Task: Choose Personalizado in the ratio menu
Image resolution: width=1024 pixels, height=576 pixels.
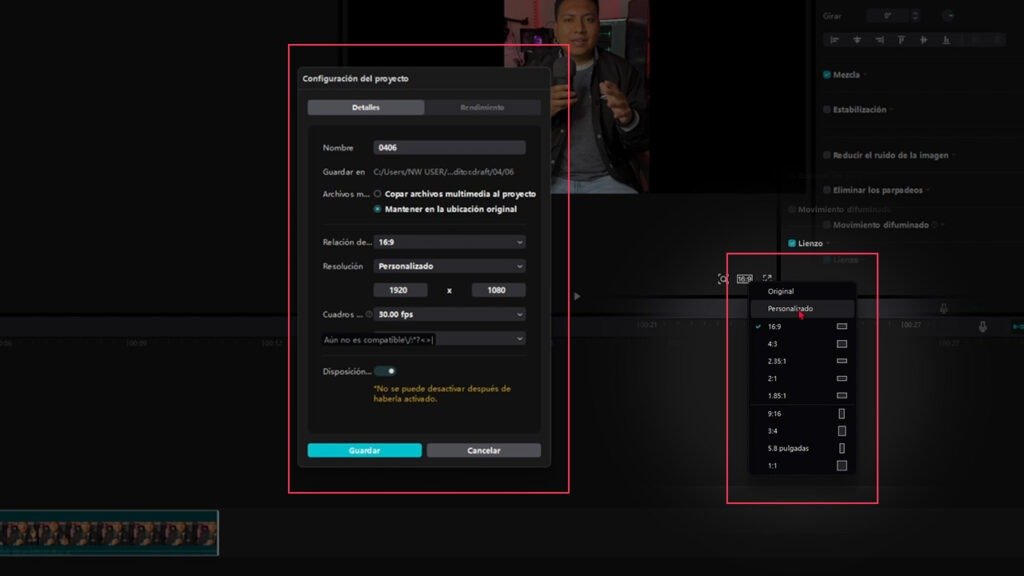Action: coord(802,308)
